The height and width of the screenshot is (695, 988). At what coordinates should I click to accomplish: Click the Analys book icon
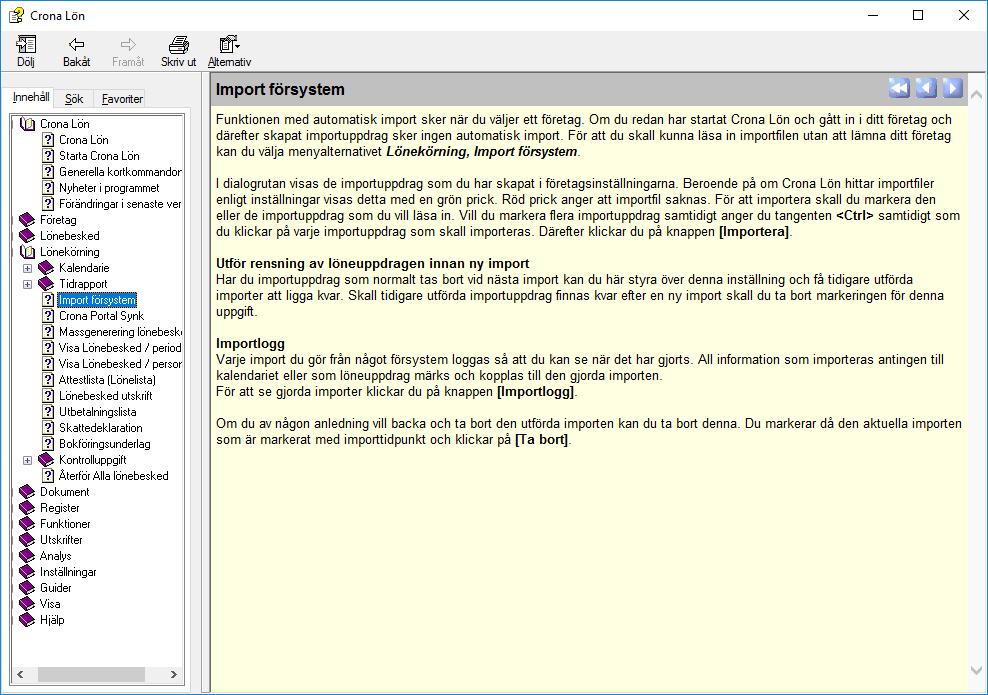point(27,556)
